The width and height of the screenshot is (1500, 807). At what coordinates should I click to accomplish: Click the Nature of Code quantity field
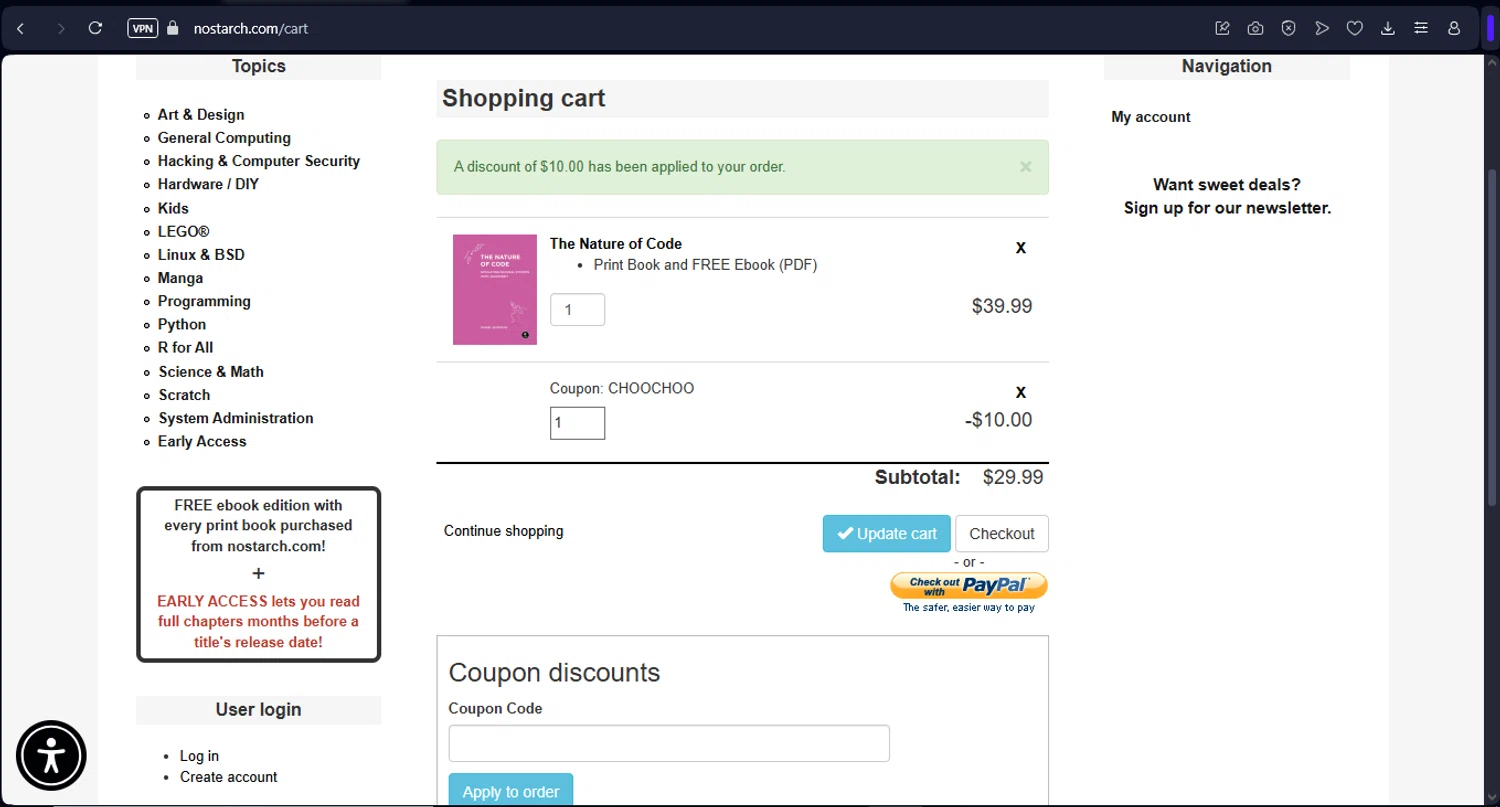click(577, 310)
